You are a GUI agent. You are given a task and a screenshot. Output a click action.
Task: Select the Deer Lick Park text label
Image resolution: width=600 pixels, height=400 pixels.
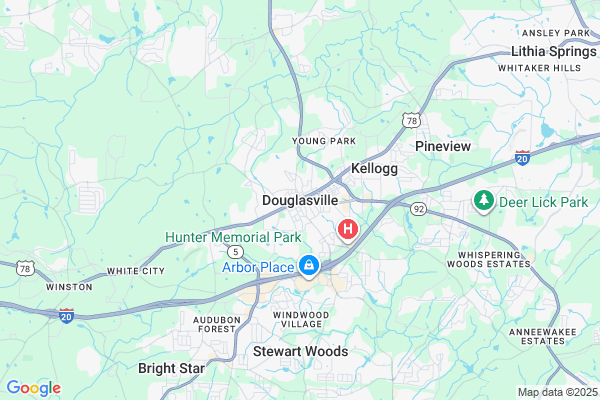coord(543,202)
